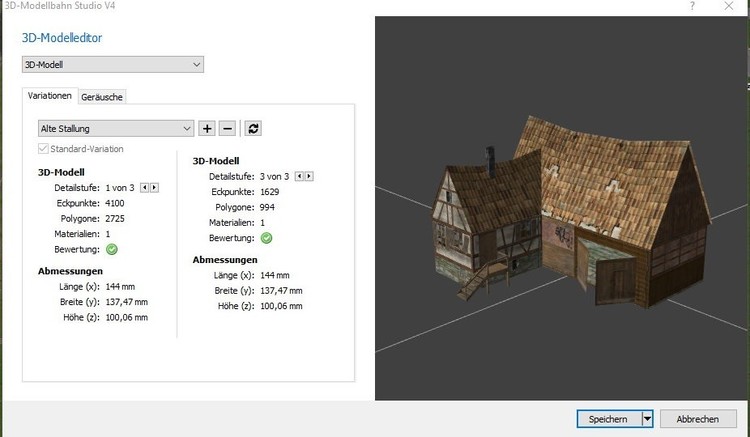Click the refresh variation icon
This screenshot has width=750, height=437.
(254, 128)
